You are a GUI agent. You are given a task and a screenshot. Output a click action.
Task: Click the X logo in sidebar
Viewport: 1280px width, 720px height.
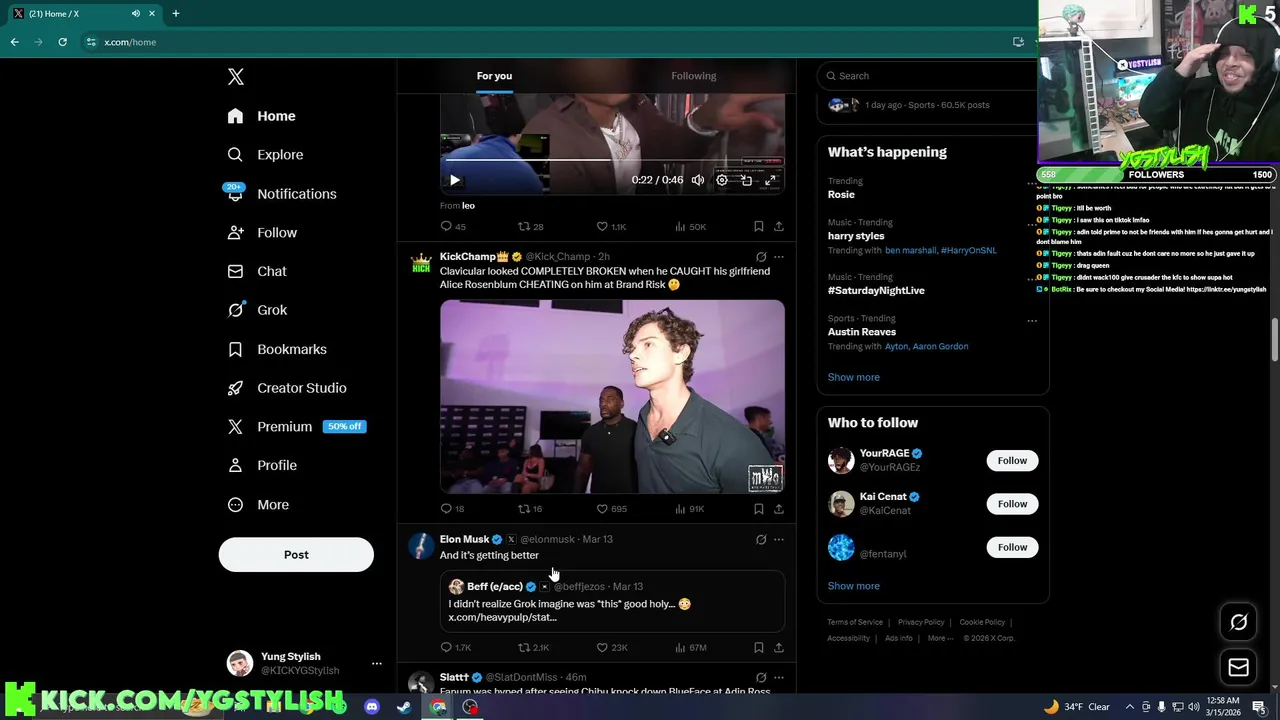click(236, 77)
